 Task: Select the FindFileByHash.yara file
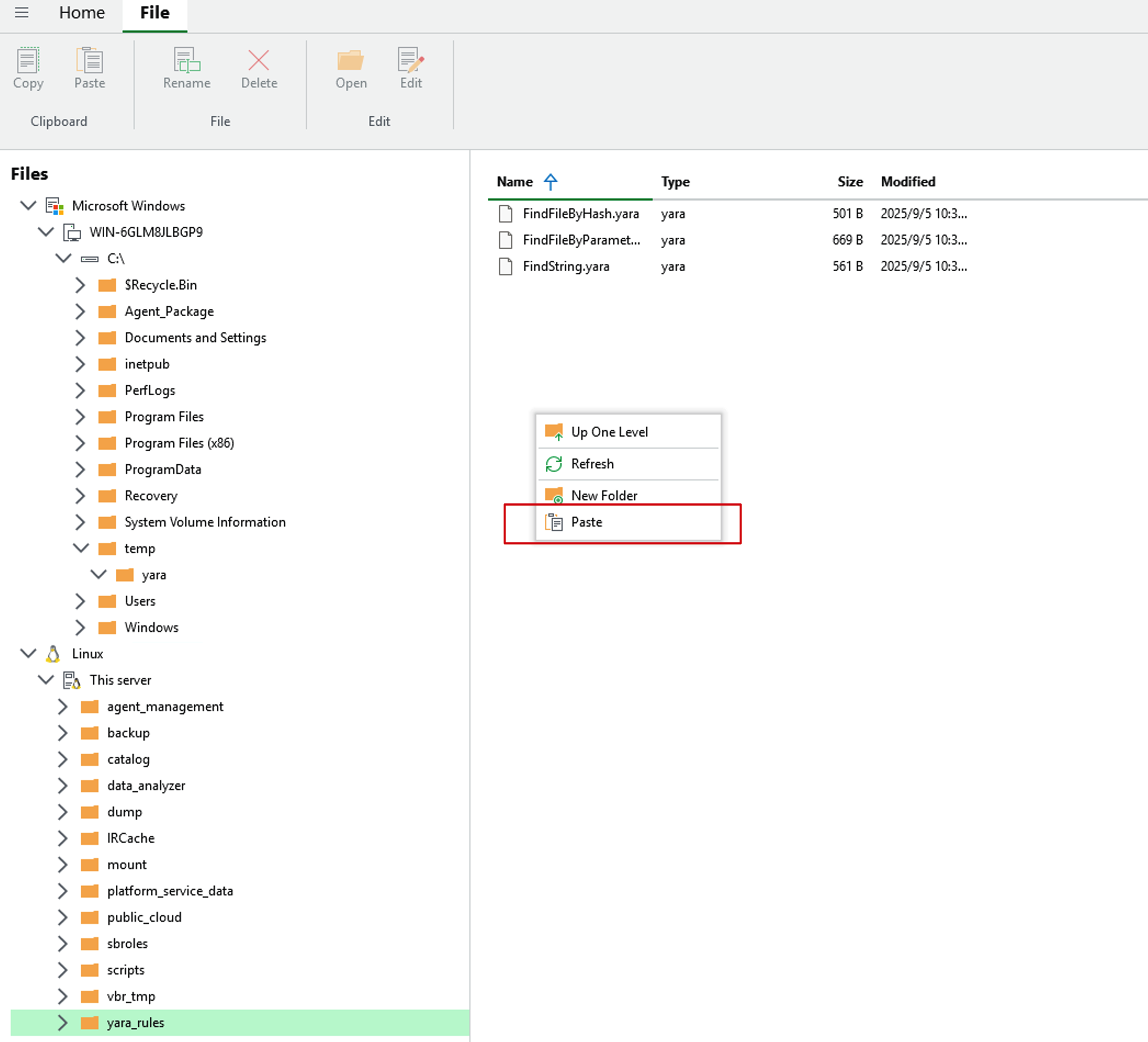pos(580,214)
